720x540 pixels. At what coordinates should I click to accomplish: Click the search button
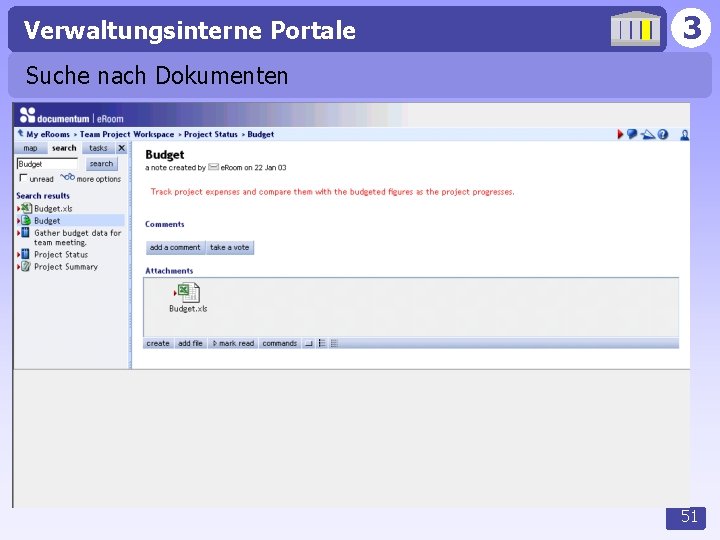[x=101, y=164]
